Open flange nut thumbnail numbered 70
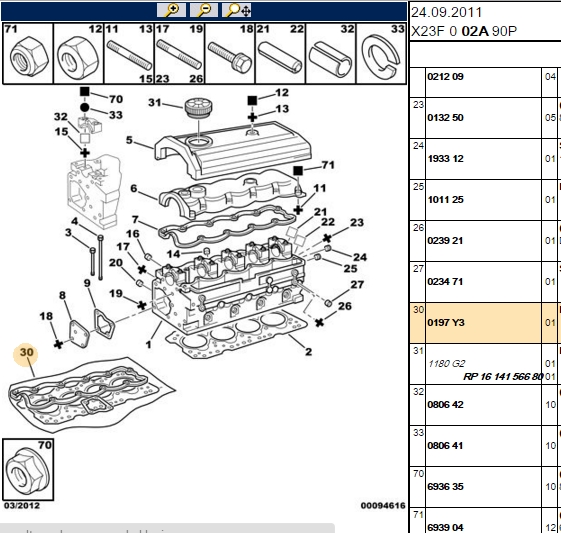 pos(28,470)
